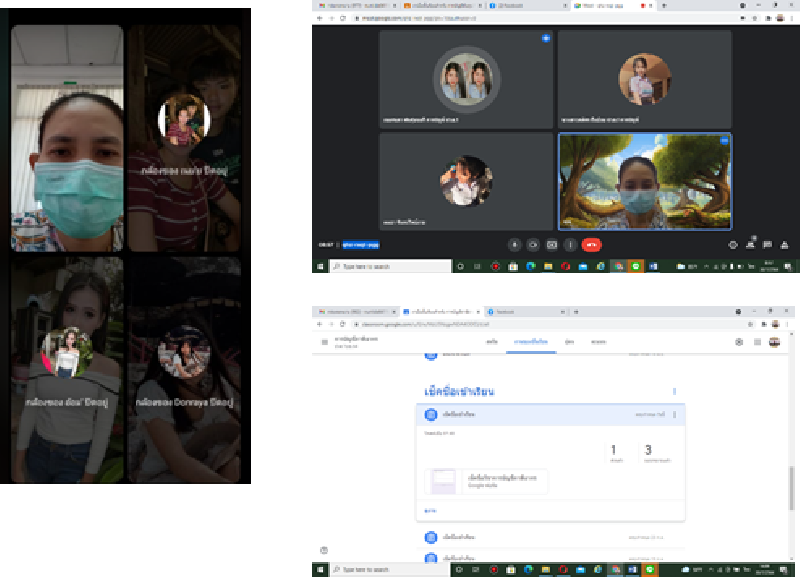Open the attached Google Slides file card
The height and width of the screenshot is (577, 800).
click(x=486, y=482)
